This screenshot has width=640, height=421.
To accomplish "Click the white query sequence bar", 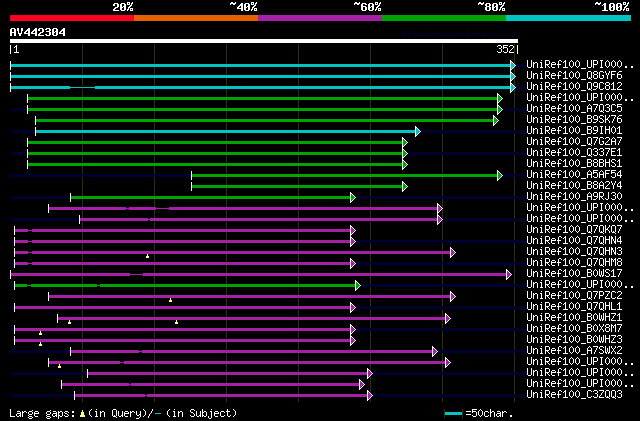I will 264,41.
